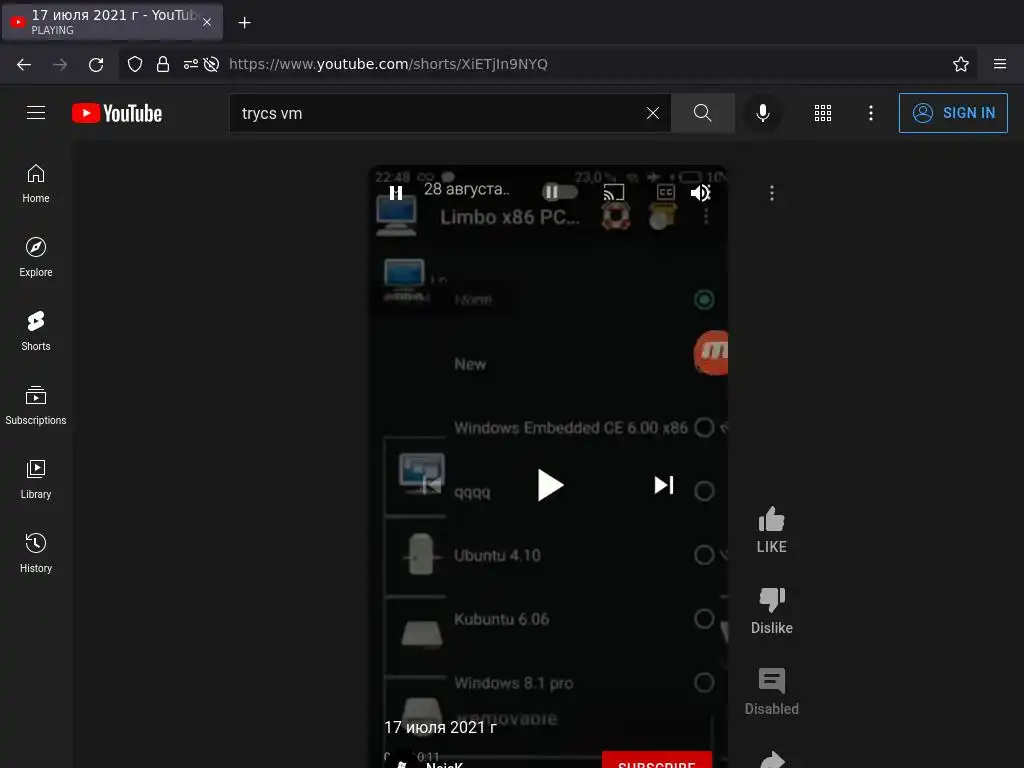Open the Short's more actions three-dot menu
The image size is (1024, 768).
(x=771, y=193)
